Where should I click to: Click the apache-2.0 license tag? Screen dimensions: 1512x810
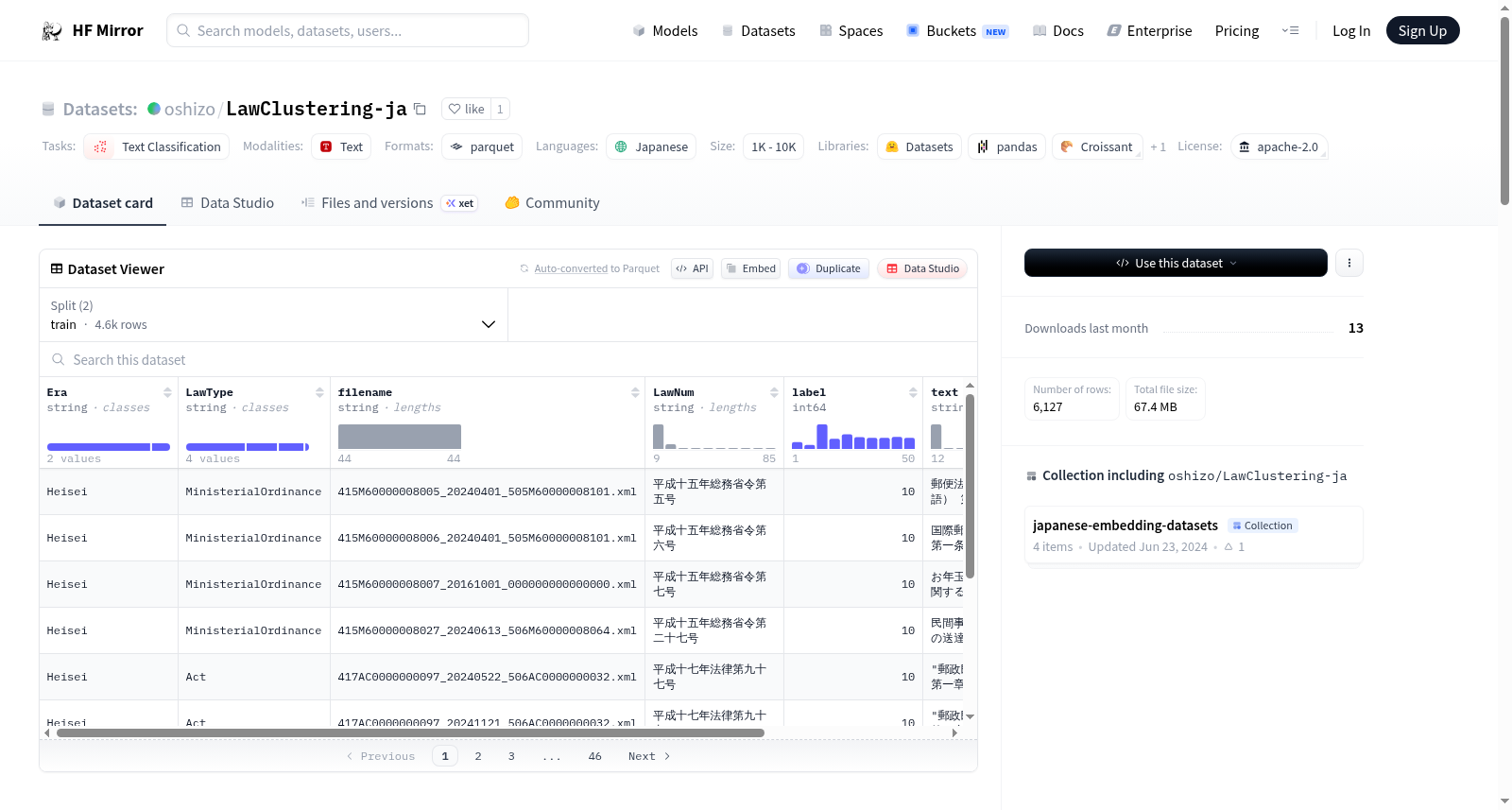(x=1279, y=147)
